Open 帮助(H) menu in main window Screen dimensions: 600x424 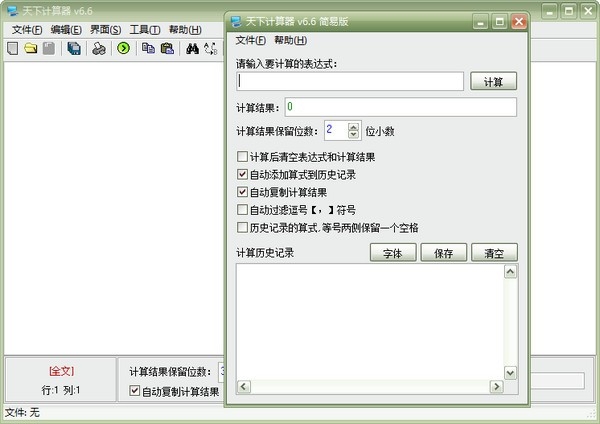tap(185, 30)
